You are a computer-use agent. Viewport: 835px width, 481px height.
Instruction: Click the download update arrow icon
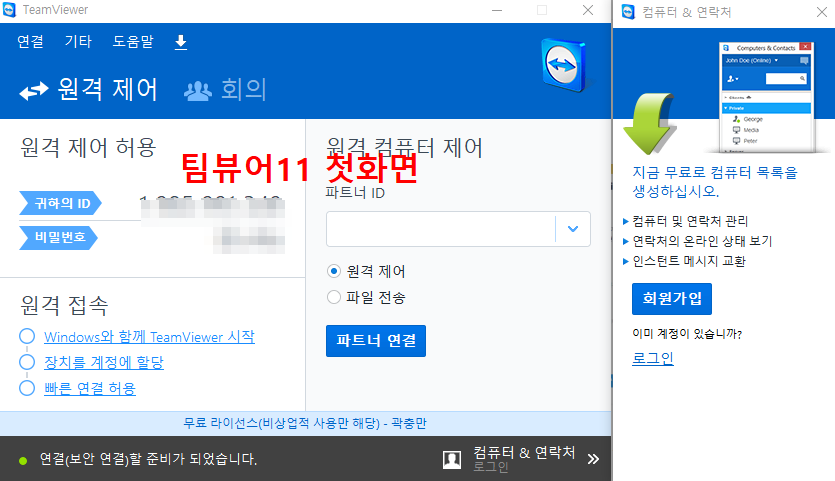click(181, 42)
